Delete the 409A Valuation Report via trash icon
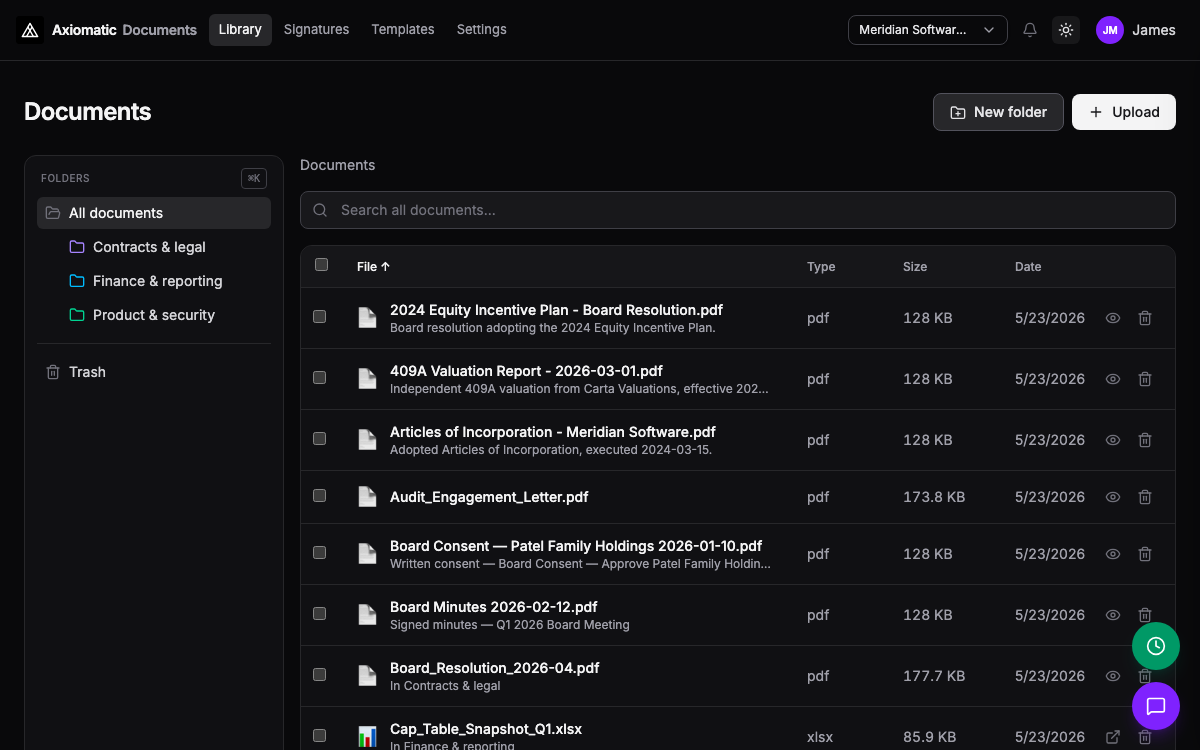Screen dimensions: 1200x750 point(1145,379)
